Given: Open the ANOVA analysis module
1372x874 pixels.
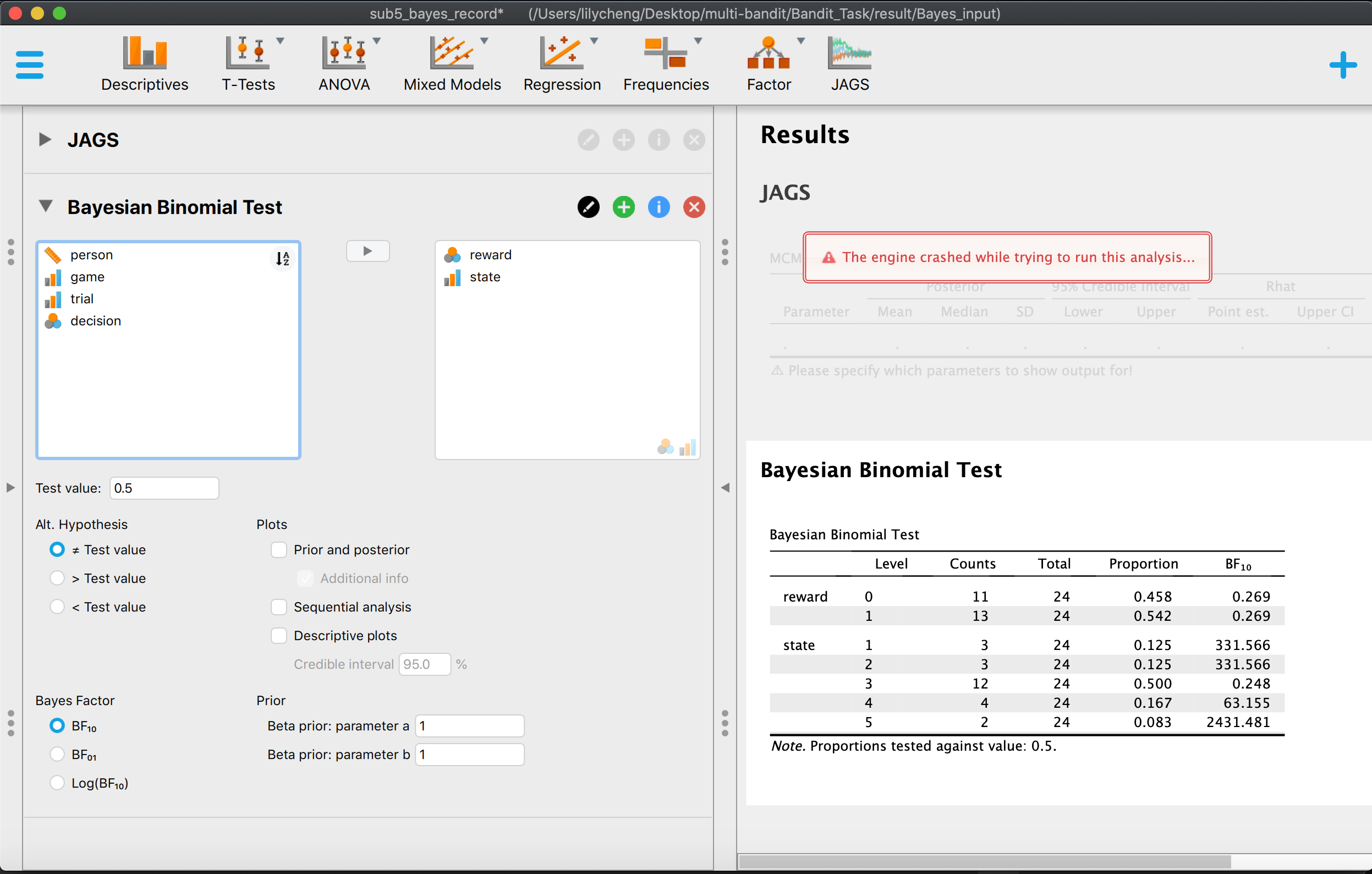Looking at the screenshot, I should (x=344, y=63).
